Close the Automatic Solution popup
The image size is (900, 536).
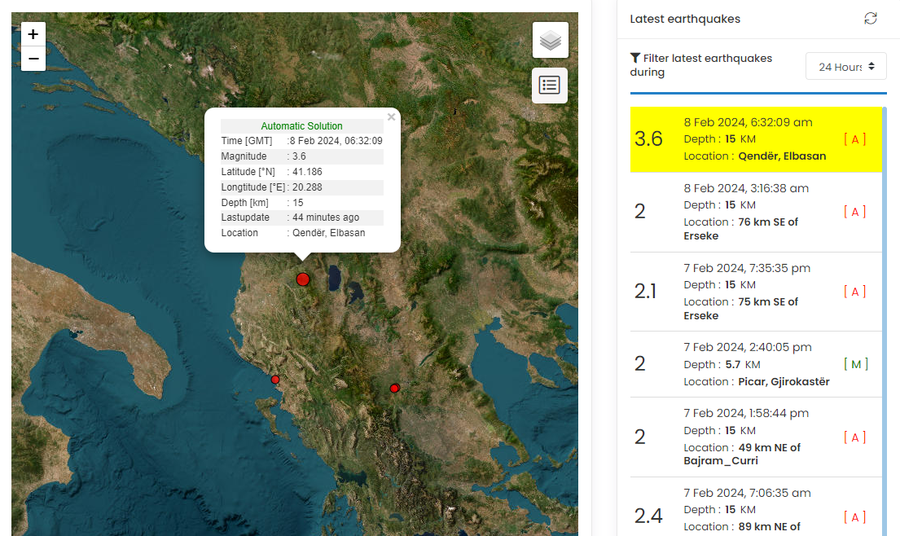point(391,117)
